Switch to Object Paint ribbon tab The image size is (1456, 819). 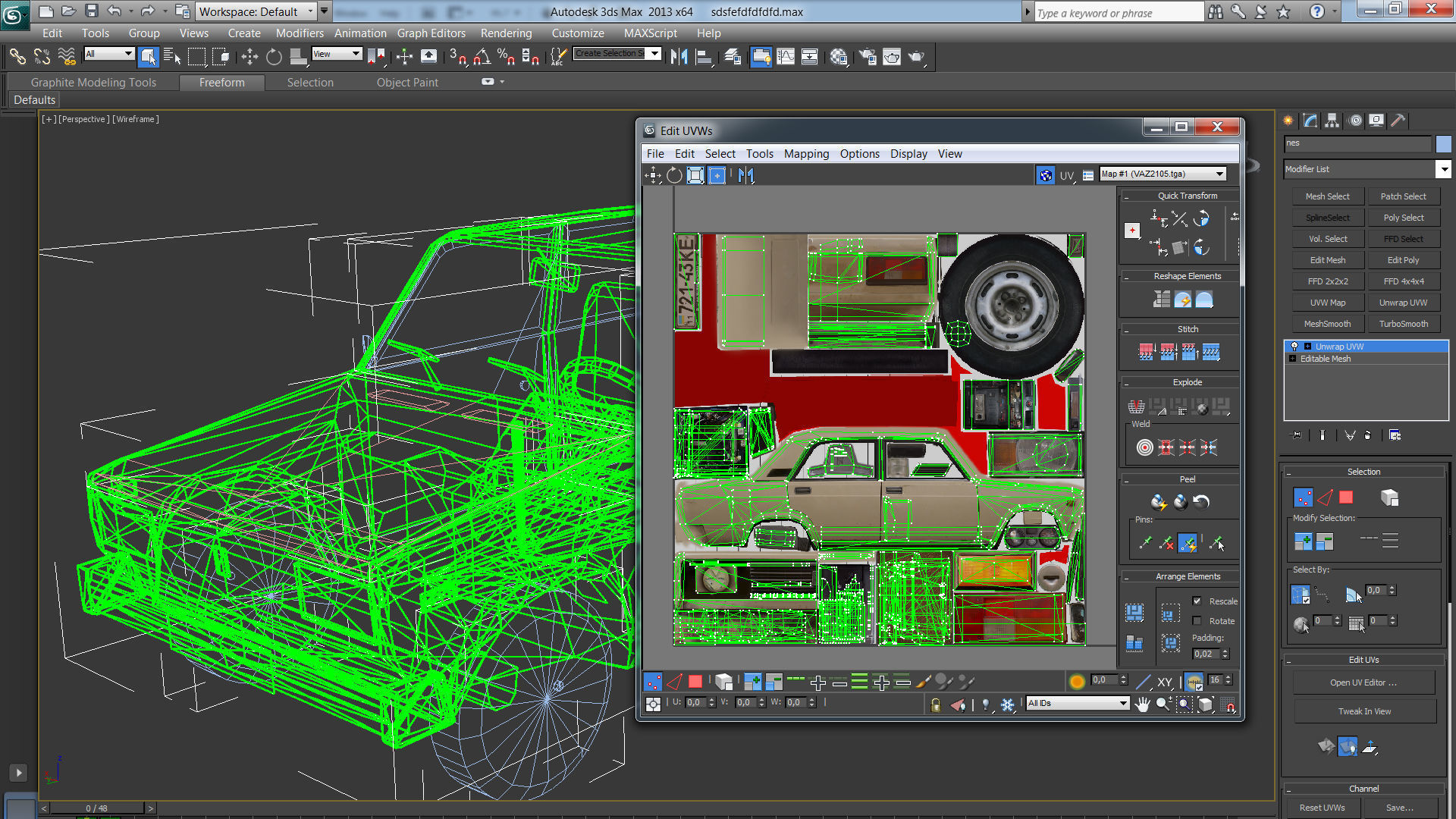point(407,83)
